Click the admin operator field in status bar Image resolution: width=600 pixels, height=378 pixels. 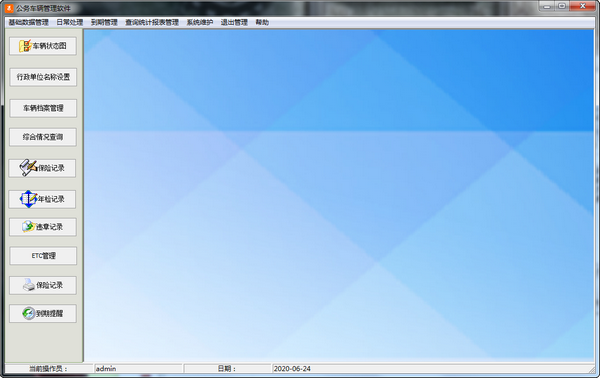(138, 369)
